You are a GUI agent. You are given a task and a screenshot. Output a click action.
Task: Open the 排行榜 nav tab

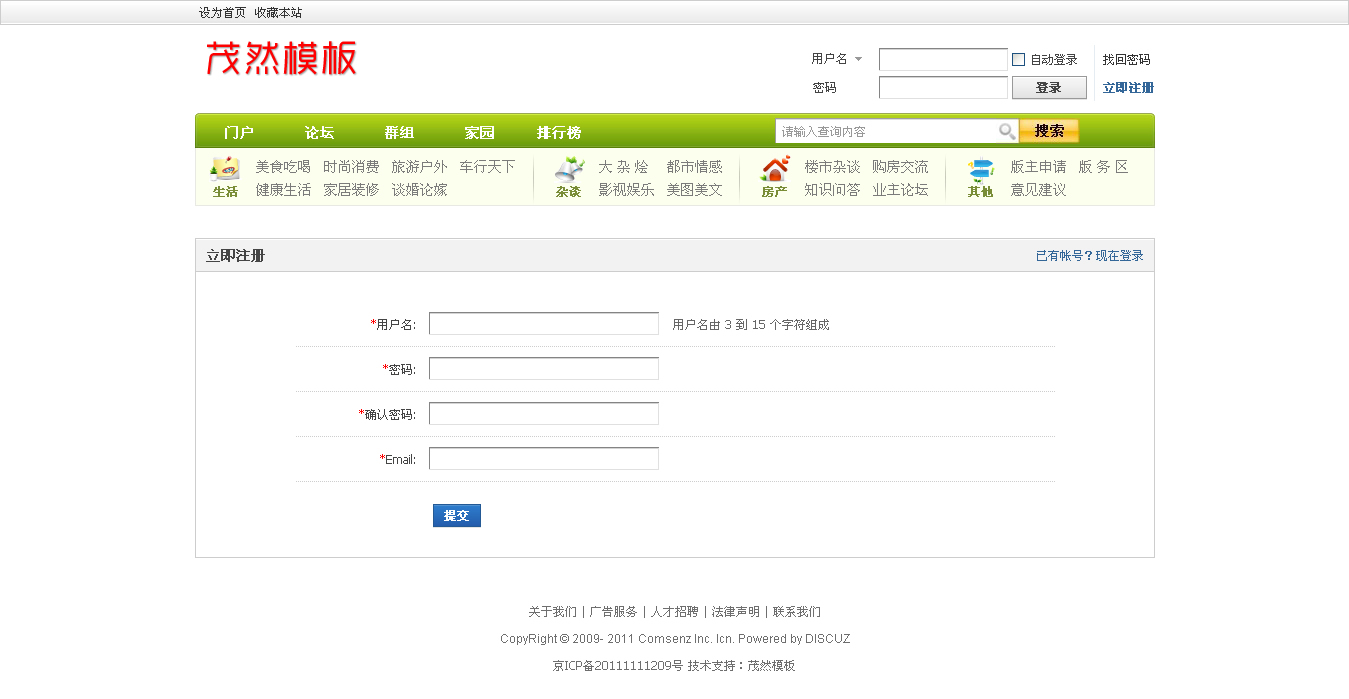(559, 132)
